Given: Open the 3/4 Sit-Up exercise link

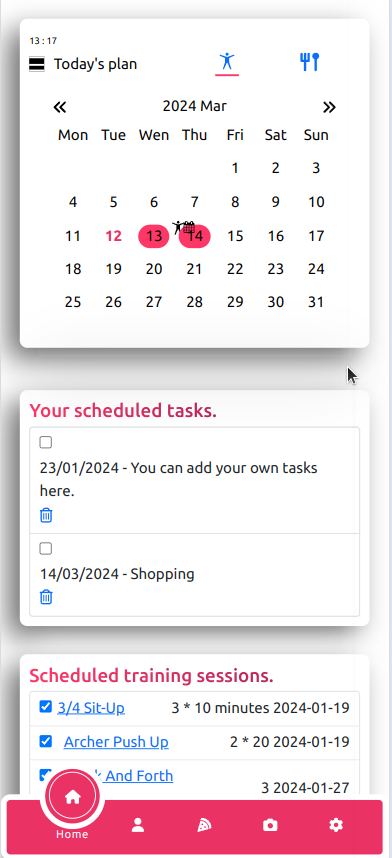Looking at the screenshot, I should tap(91, 708).
